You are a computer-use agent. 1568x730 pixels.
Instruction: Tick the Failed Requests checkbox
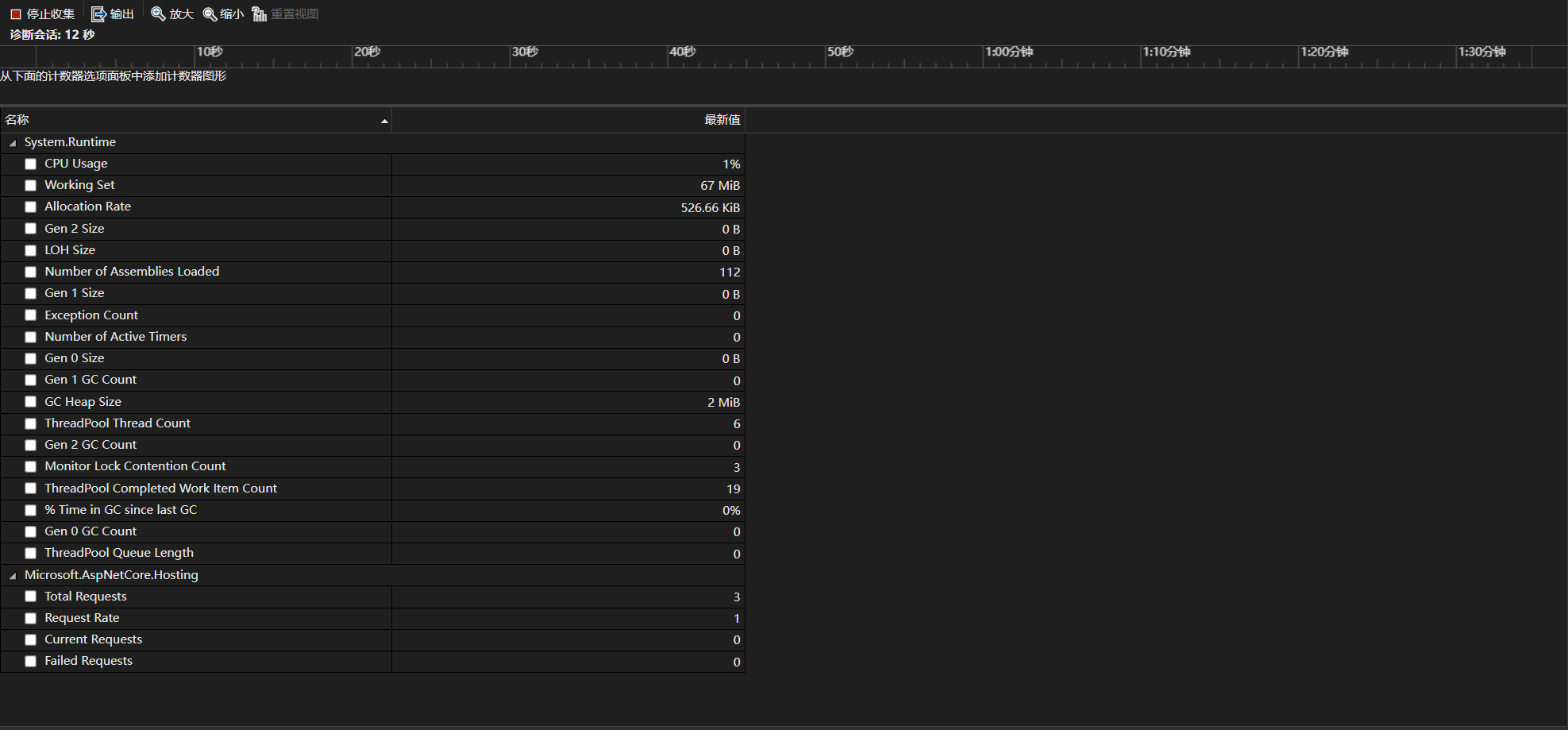[x=31, y=661]
